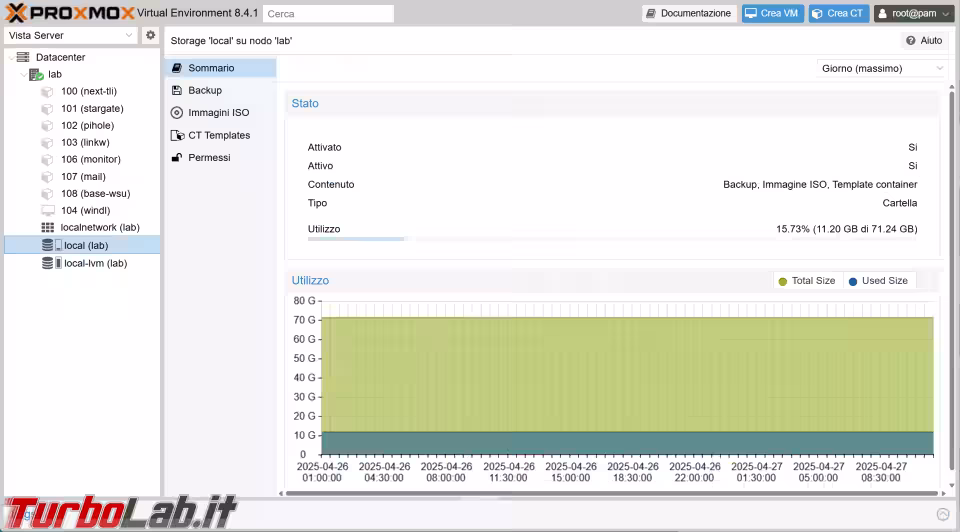This screenshot has height=532, width=960.
Task: Click container icon for 101 (stargate)
Action: tap(47, 109)
